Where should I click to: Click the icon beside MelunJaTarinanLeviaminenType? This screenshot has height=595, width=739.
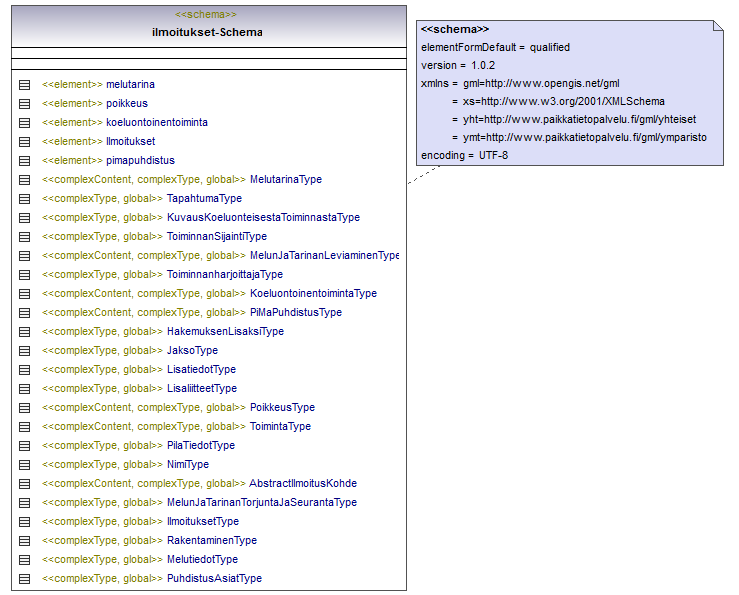point(25,256)
